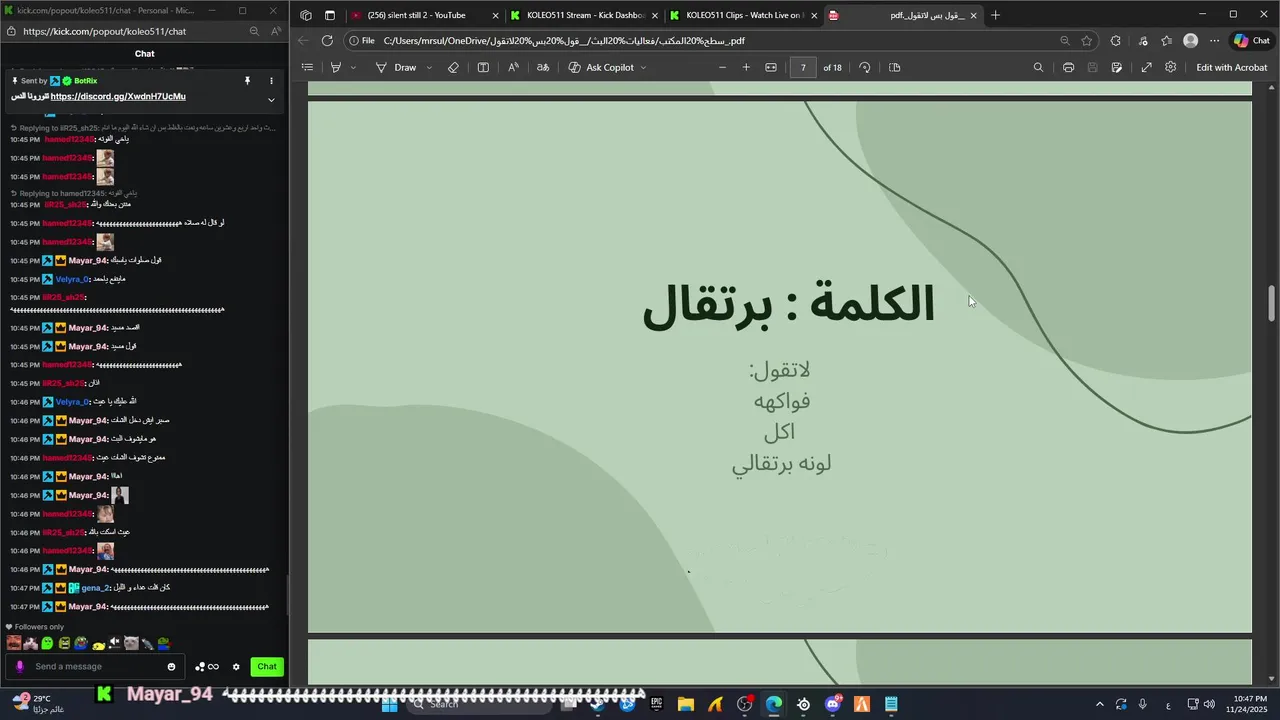Screen dimensions: 1280x720
Task: Rotate the PDF page
Action: tap(865, 67)
